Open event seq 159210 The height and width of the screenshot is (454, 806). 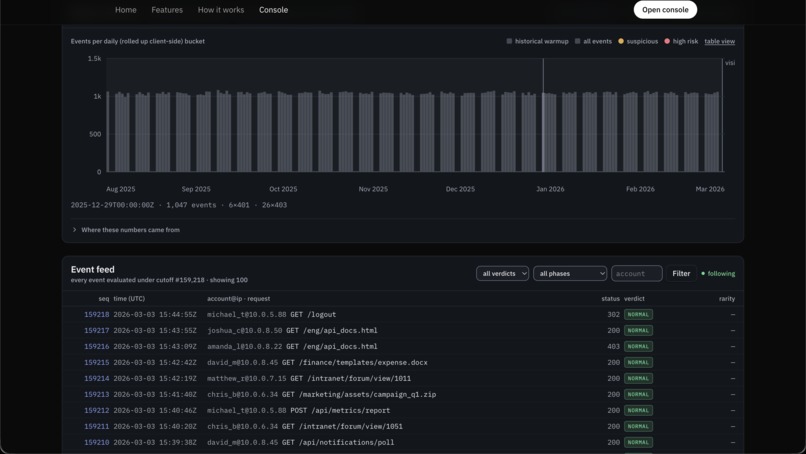pyautogui.click(x=97, y=442)
